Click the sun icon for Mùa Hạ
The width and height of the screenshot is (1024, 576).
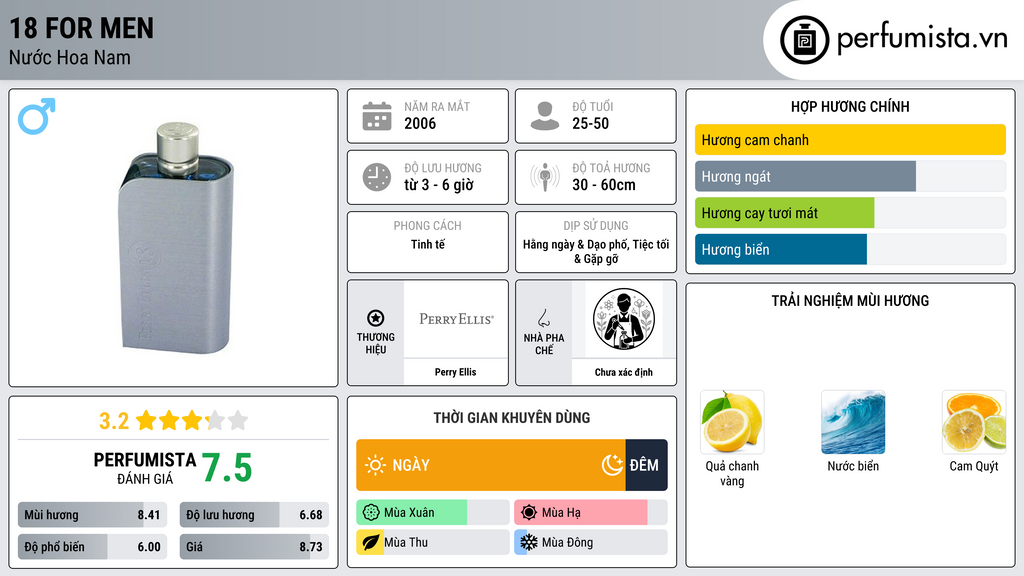(x=529, y=513)
